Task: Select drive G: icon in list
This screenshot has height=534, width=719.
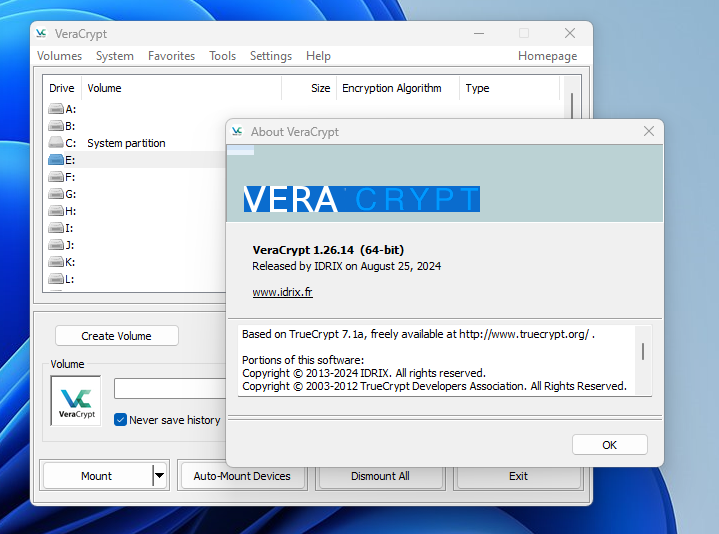Action: tap(56, 194)
